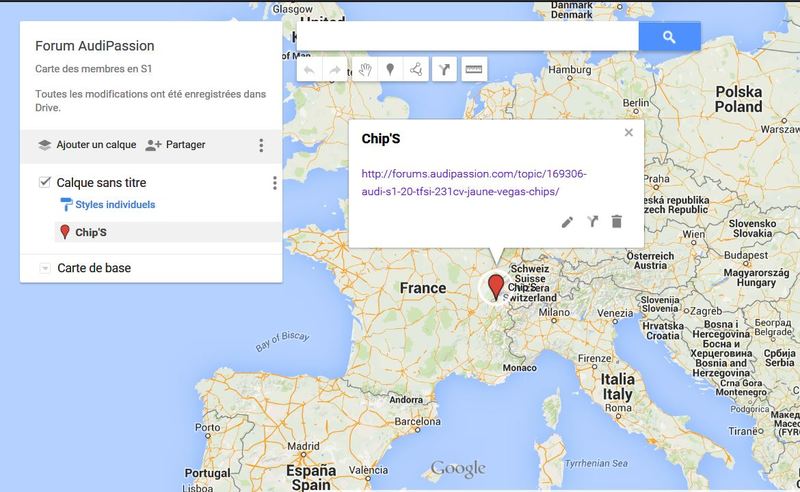The image size is (800, 492).
Task: Delete the Chip'S marker using trash icon
Action: 616,221
